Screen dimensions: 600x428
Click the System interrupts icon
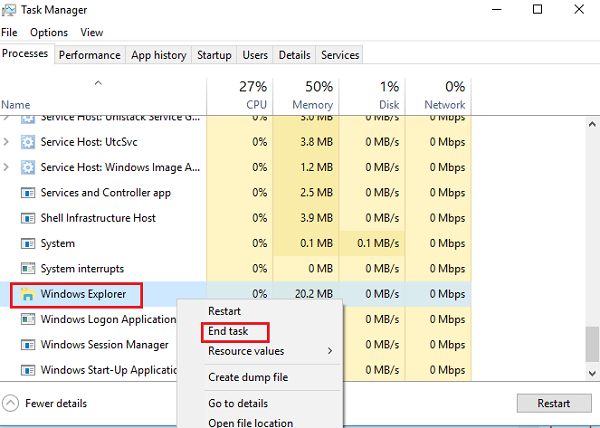(28, 269)
